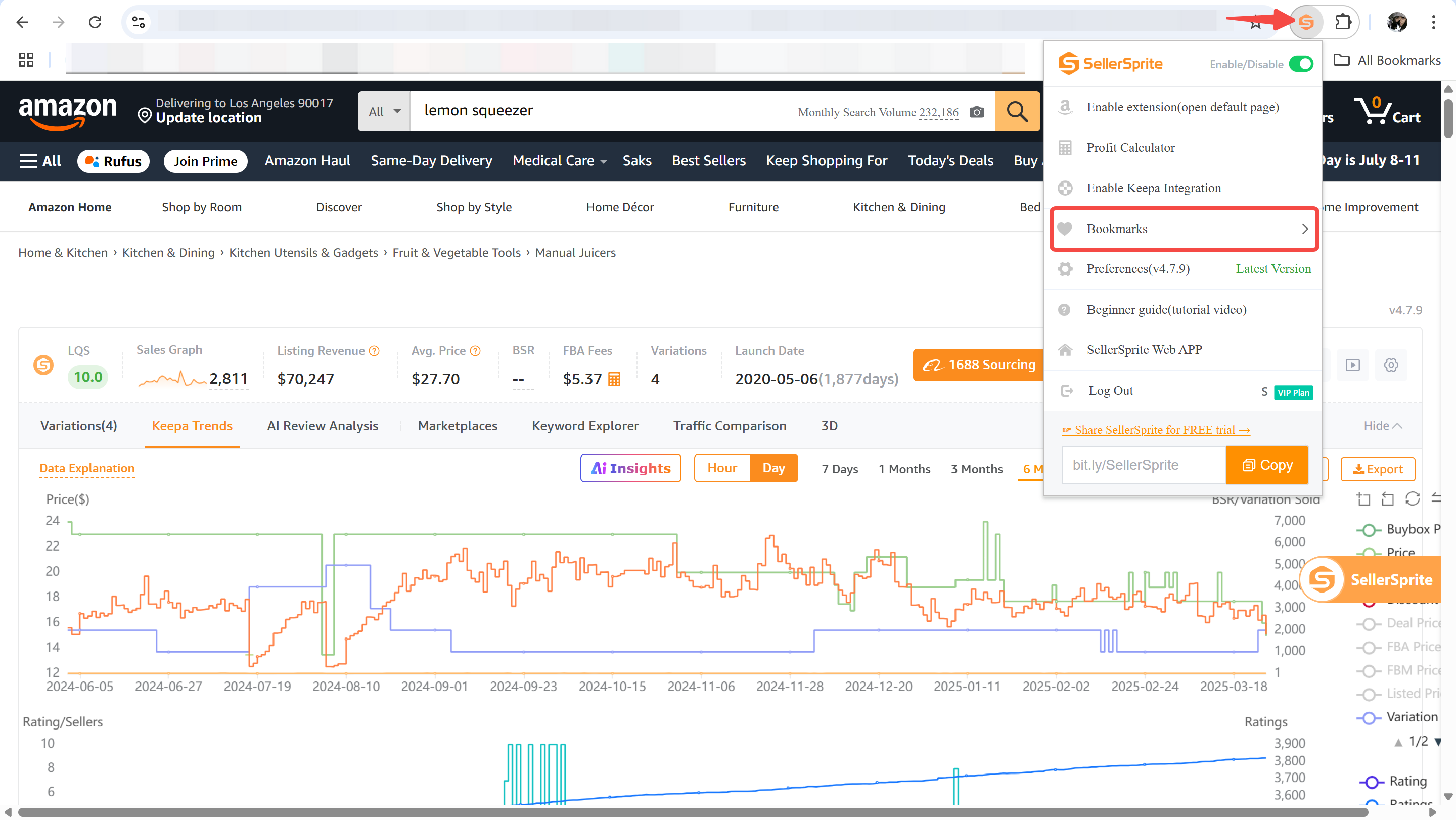This screenshot has height=820, width=1456.
Task: Click the SellerSprite round logo beside LQS
Action: point(43,365)
